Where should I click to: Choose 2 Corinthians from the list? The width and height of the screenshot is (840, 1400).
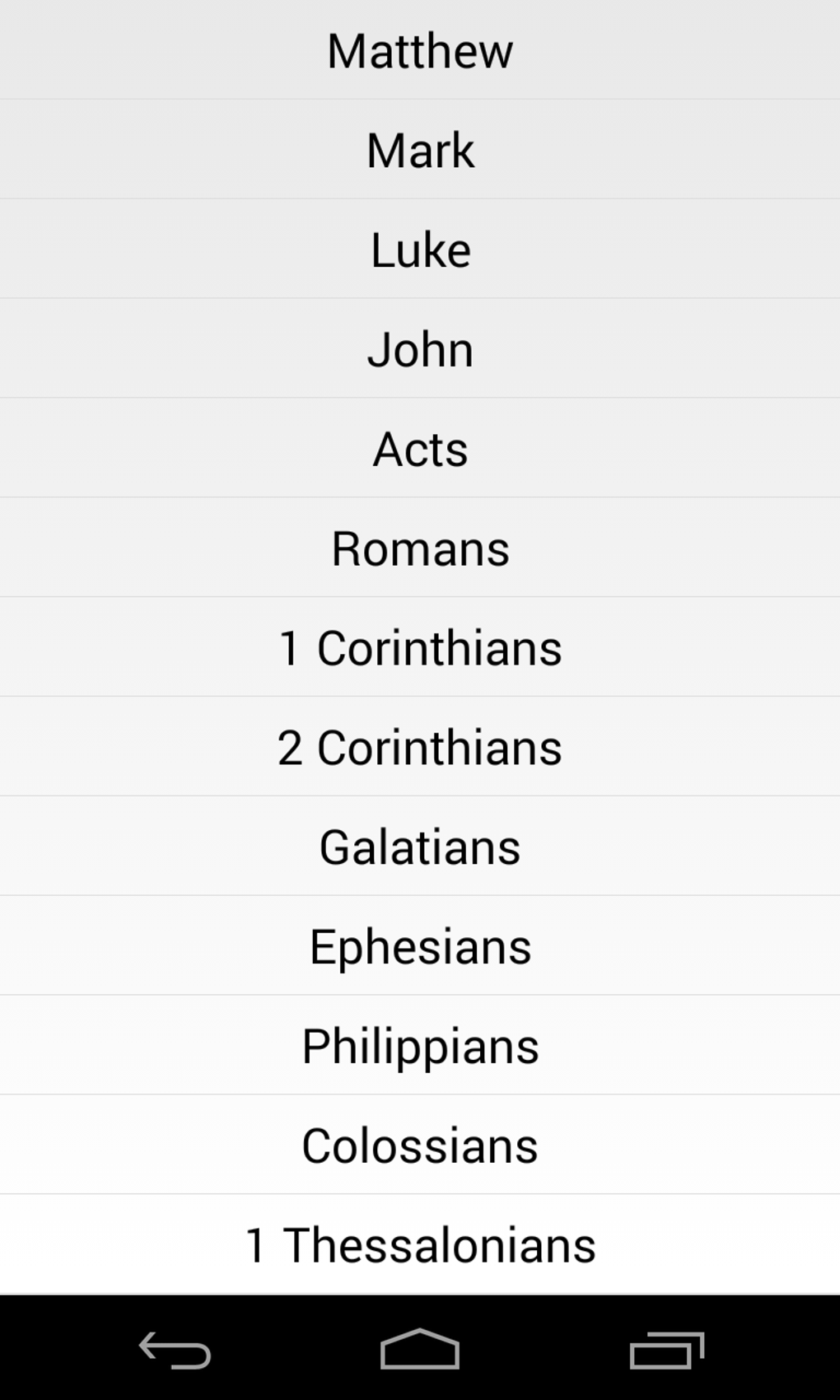[420, 749]
